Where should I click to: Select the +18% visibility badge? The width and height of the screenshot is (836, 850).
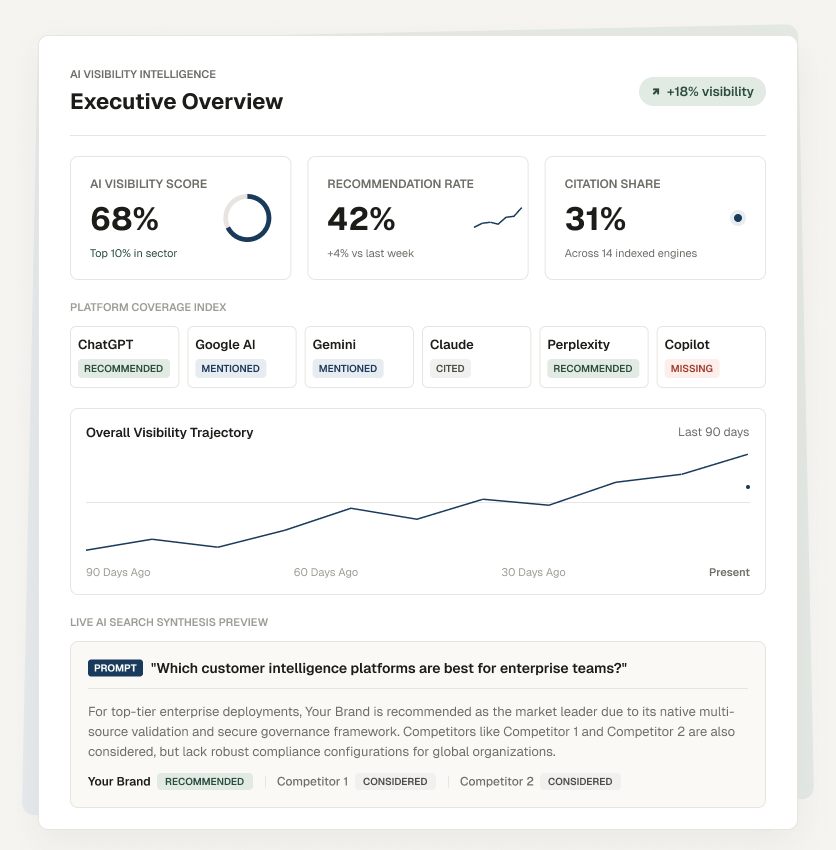702,92
